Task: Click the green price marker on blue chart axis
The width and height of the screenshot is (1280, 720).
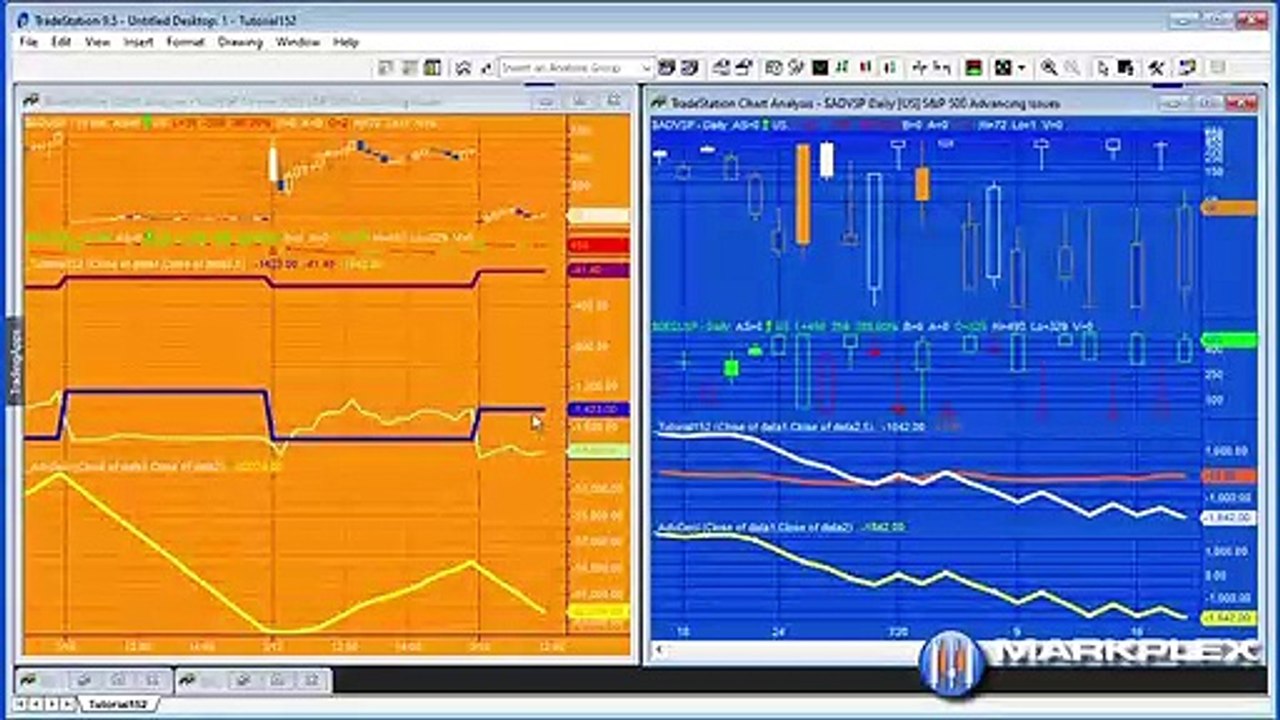Action: (x=1228, y=340)
